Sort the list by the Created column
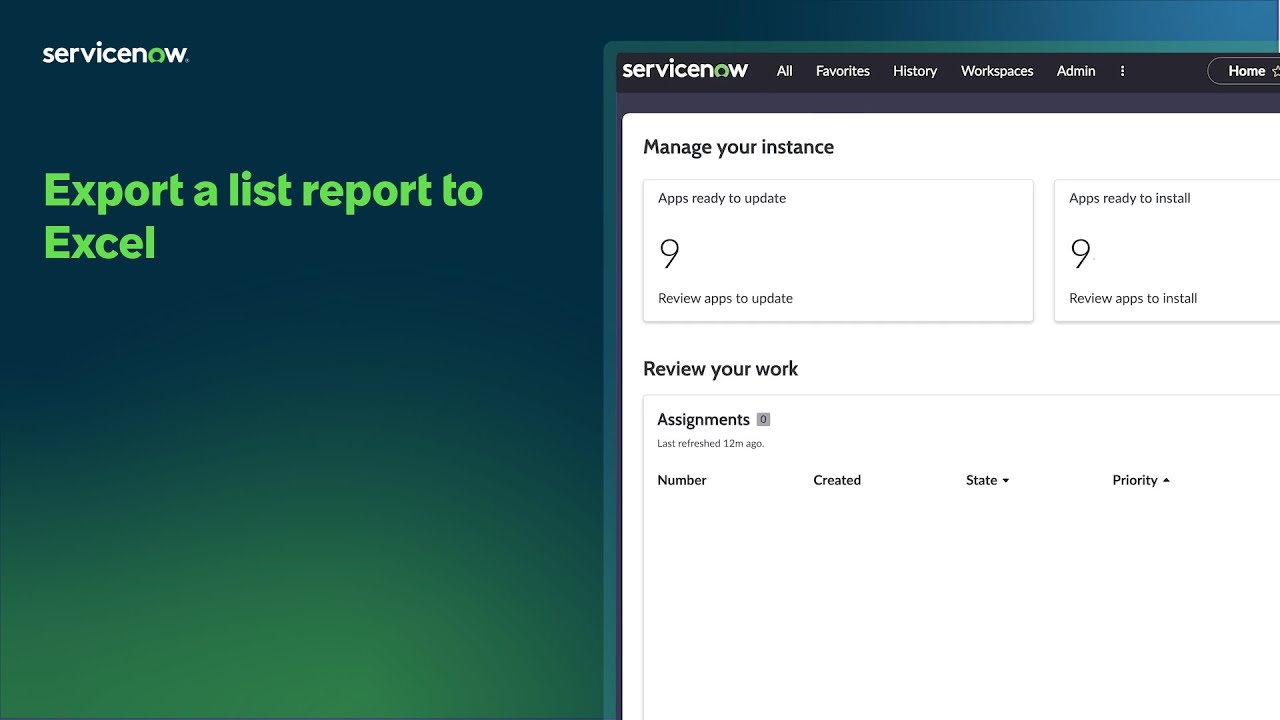The image size is (1280, 720). (x=837, y=480)
